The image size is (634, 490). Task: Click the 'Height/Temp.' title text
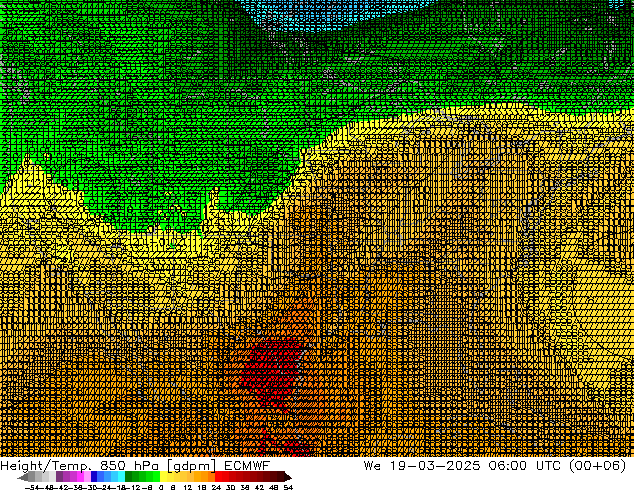[x=44, y=466]
